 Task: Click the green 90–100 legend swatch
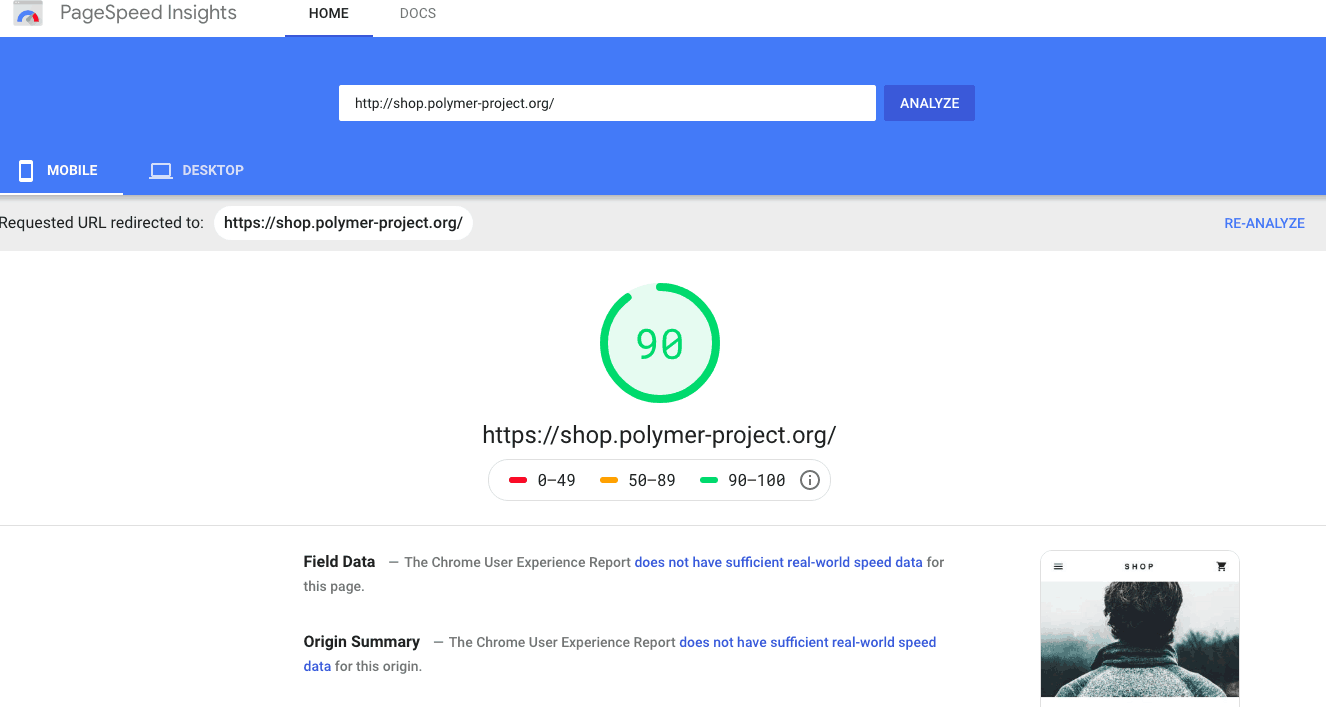[709, 481]
